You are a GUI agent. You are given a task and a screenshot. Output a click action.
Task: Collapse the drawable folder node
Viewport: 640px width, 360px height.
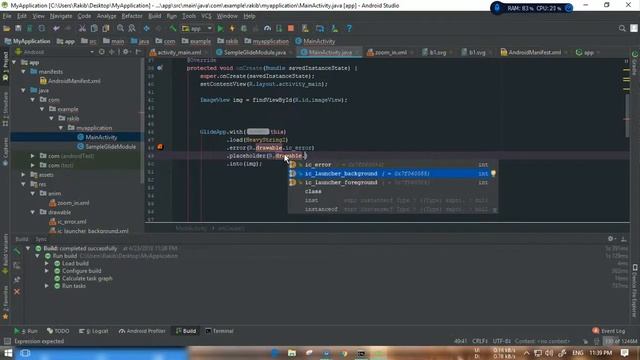pyautogui.click(x=33, y=212)
